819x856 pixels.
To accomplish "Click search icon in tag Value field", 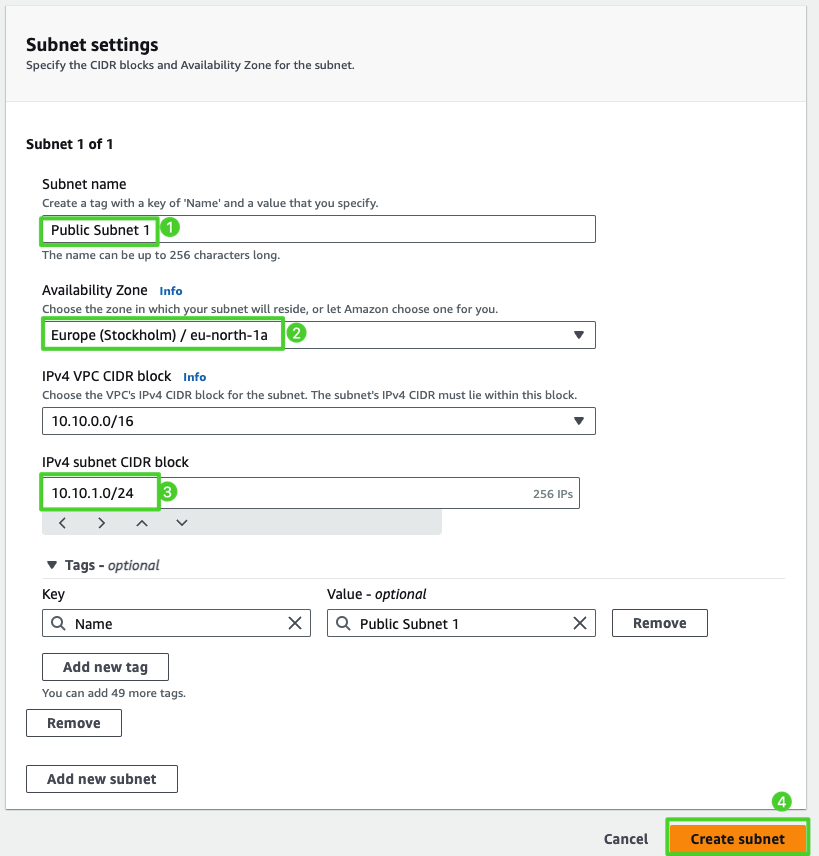I will (343, 623).
